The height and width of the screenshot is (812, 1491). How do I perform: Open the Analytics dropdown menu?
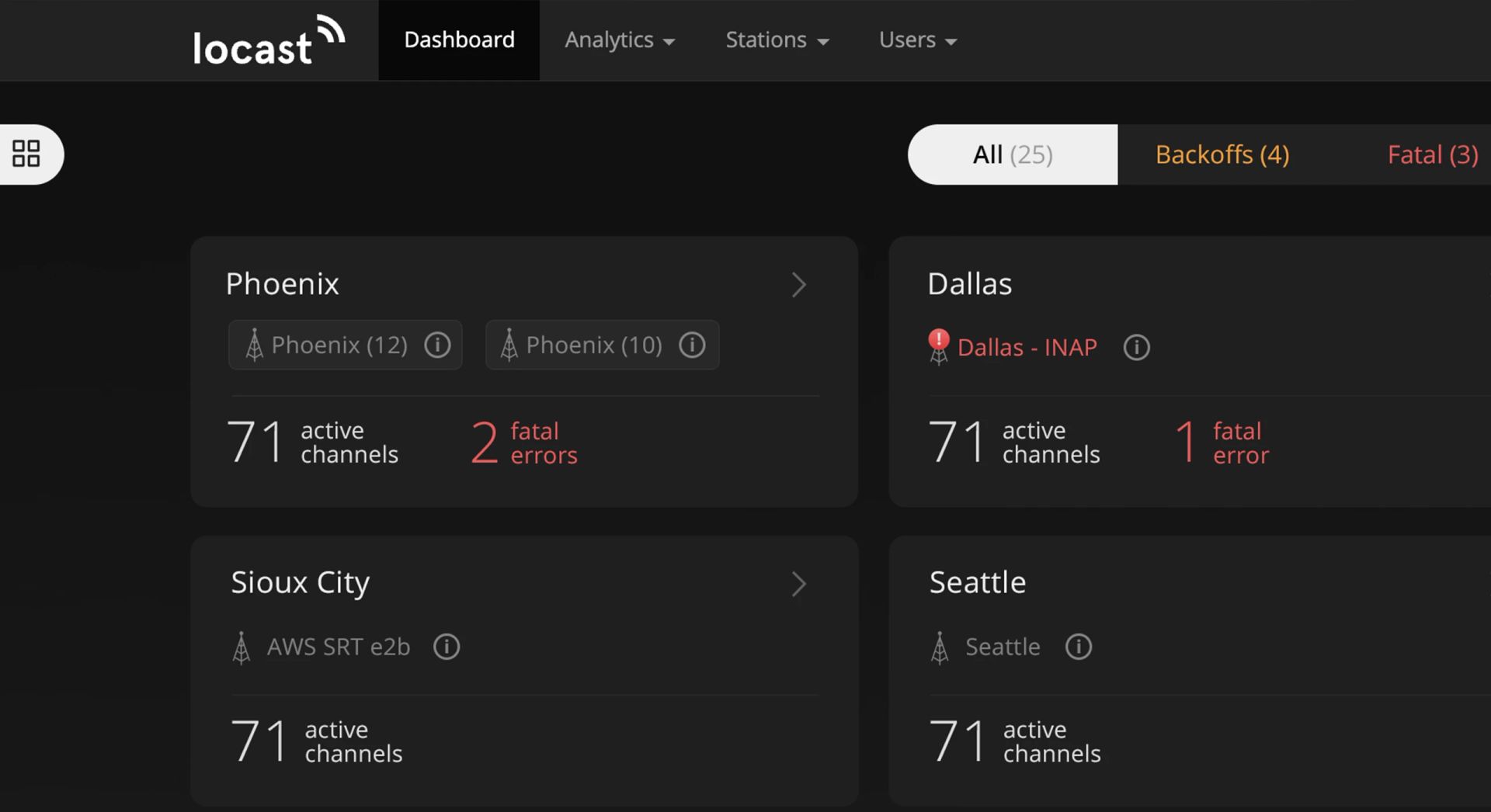619,40
